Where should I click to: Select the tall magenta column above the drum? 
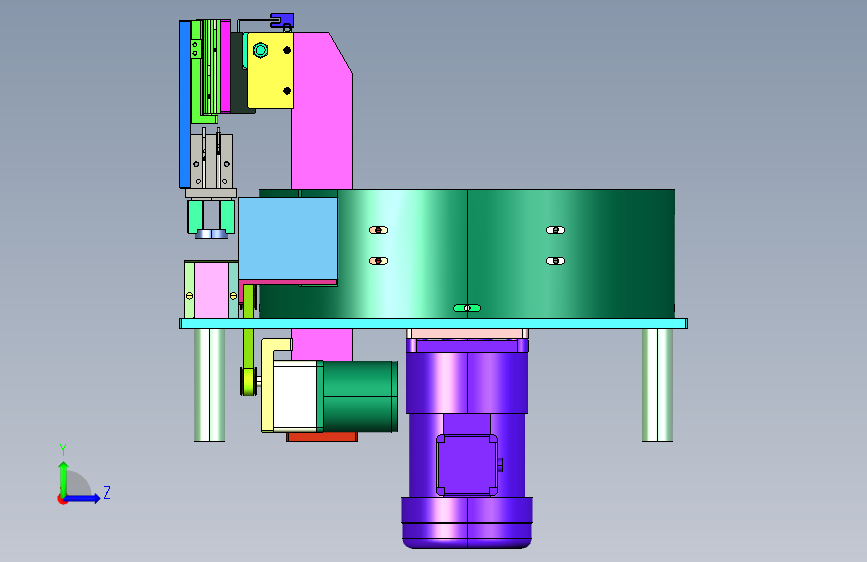322,111
